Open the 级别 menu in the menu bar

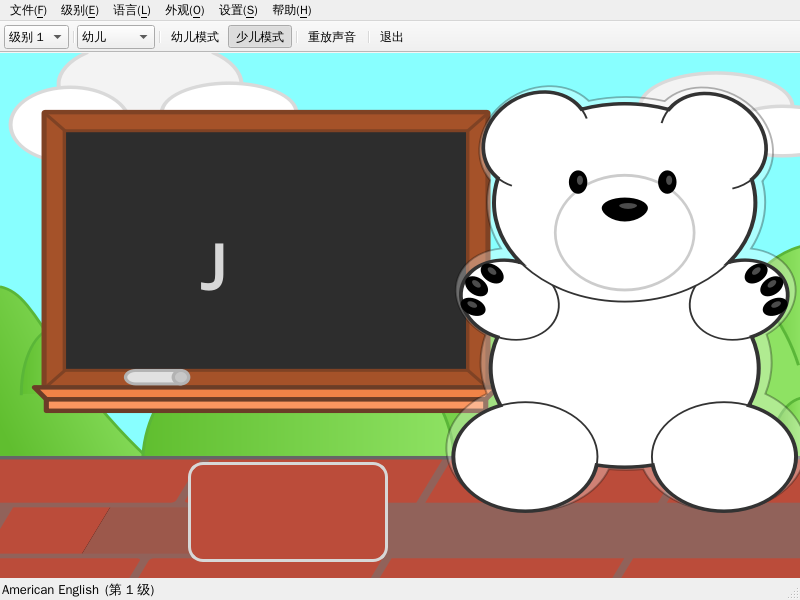(x=80, y=10)
